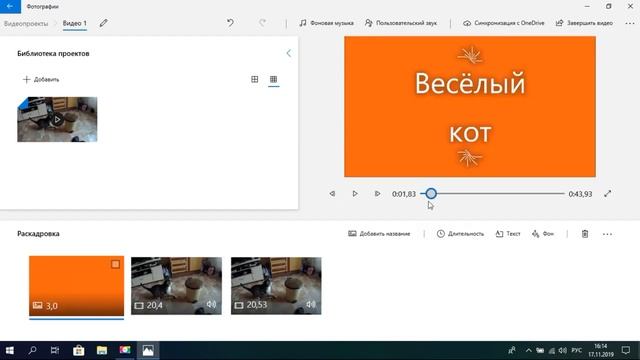Screen dimensions: 640x360
Task: Select the 20,53 second storyboard clip
Action: [x=276, y=286]
